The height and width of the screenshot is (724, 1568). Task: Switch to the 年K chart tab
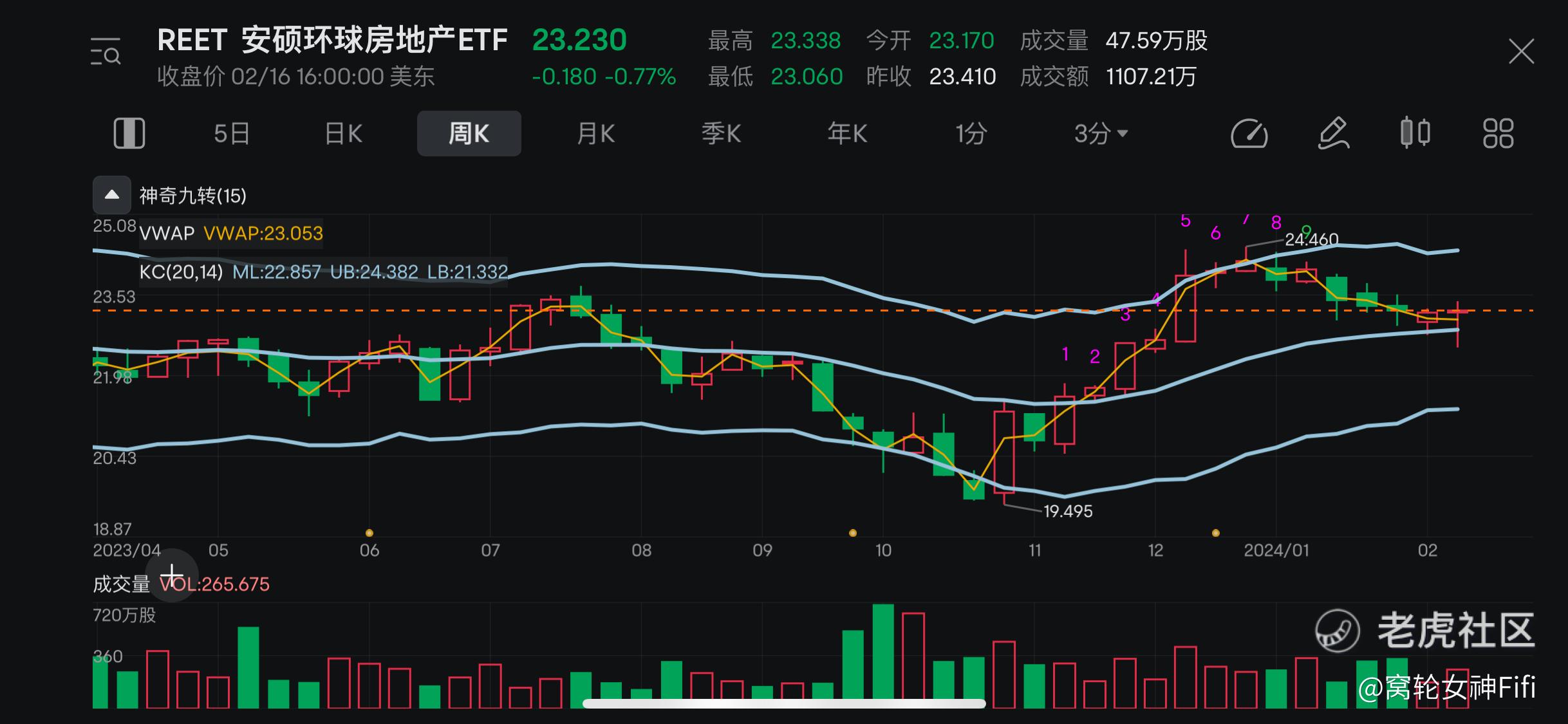[847, 134]
